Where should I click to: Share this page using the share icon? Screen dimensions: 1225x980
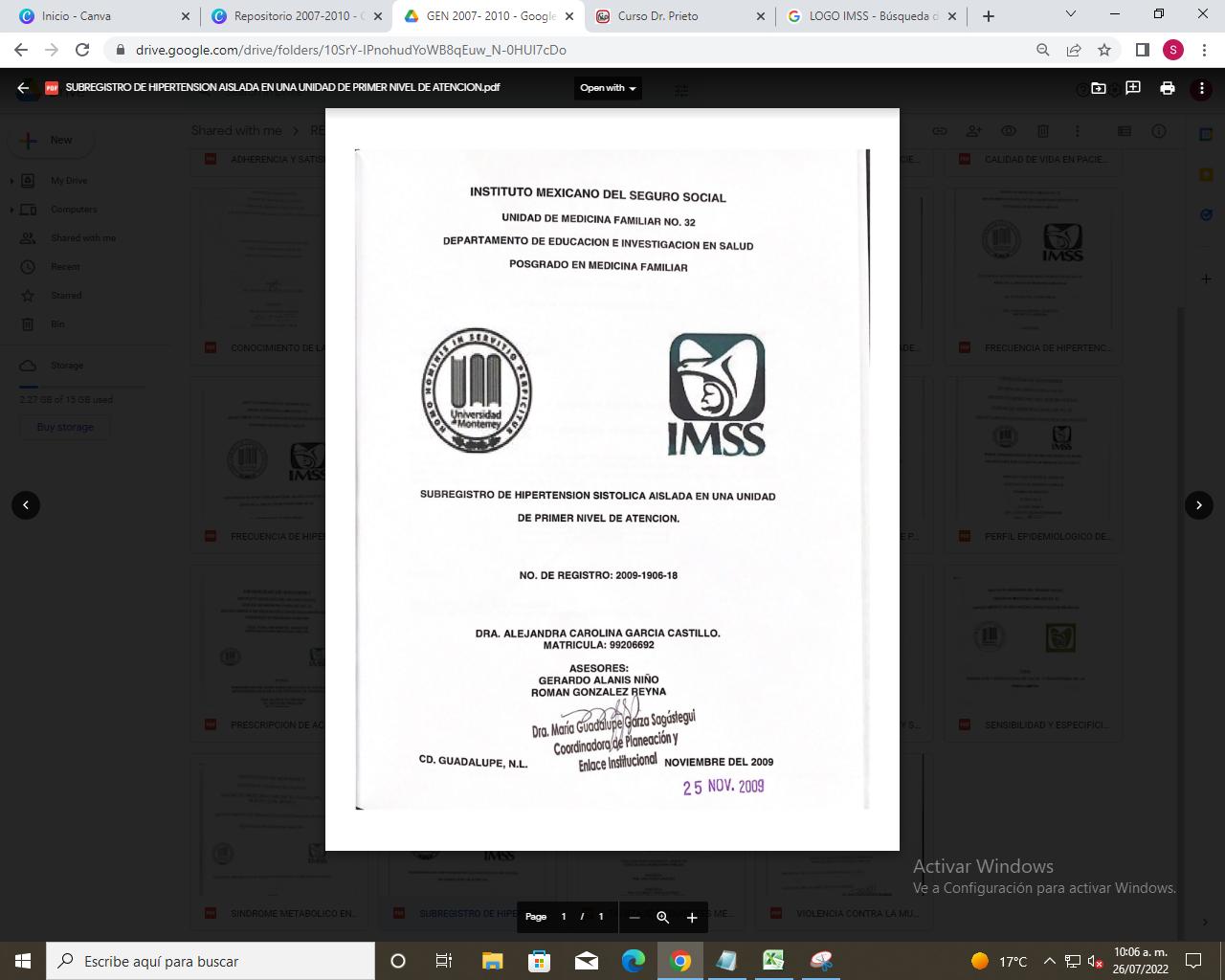coord(1074,50)
